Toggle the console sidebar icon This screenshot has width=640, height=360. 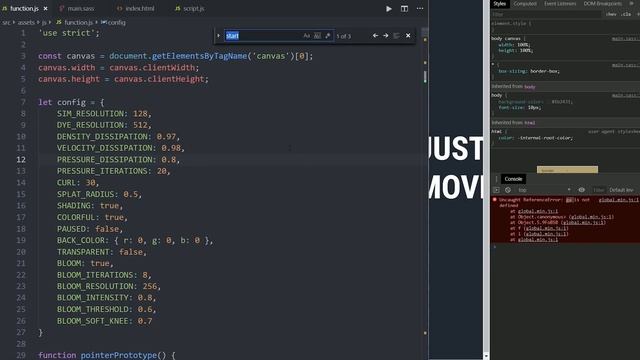coord(496,190)
